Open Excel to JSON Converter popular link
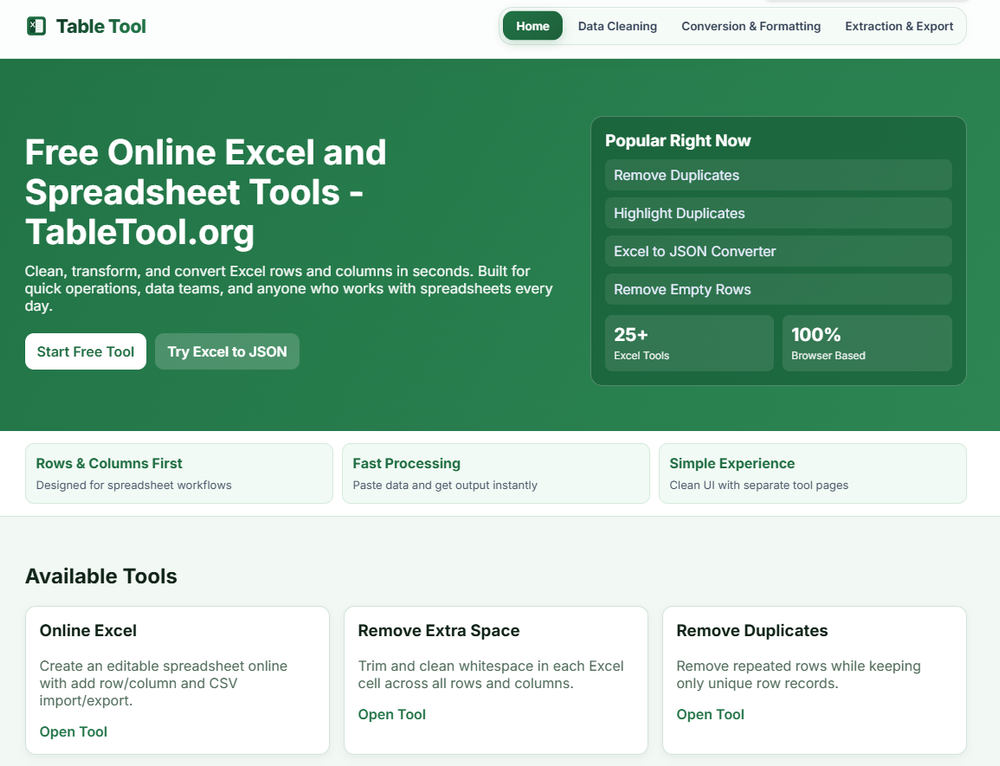Screen dimensions: 1000x766 778,251
